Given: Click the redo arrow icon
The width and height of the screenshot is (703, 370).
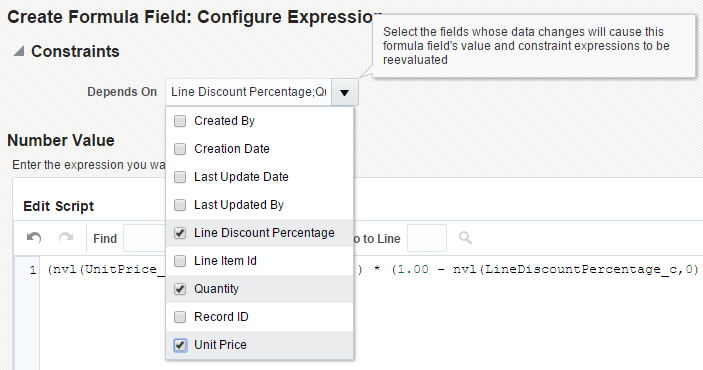Looking at the screenshot, I should (66, 237).
